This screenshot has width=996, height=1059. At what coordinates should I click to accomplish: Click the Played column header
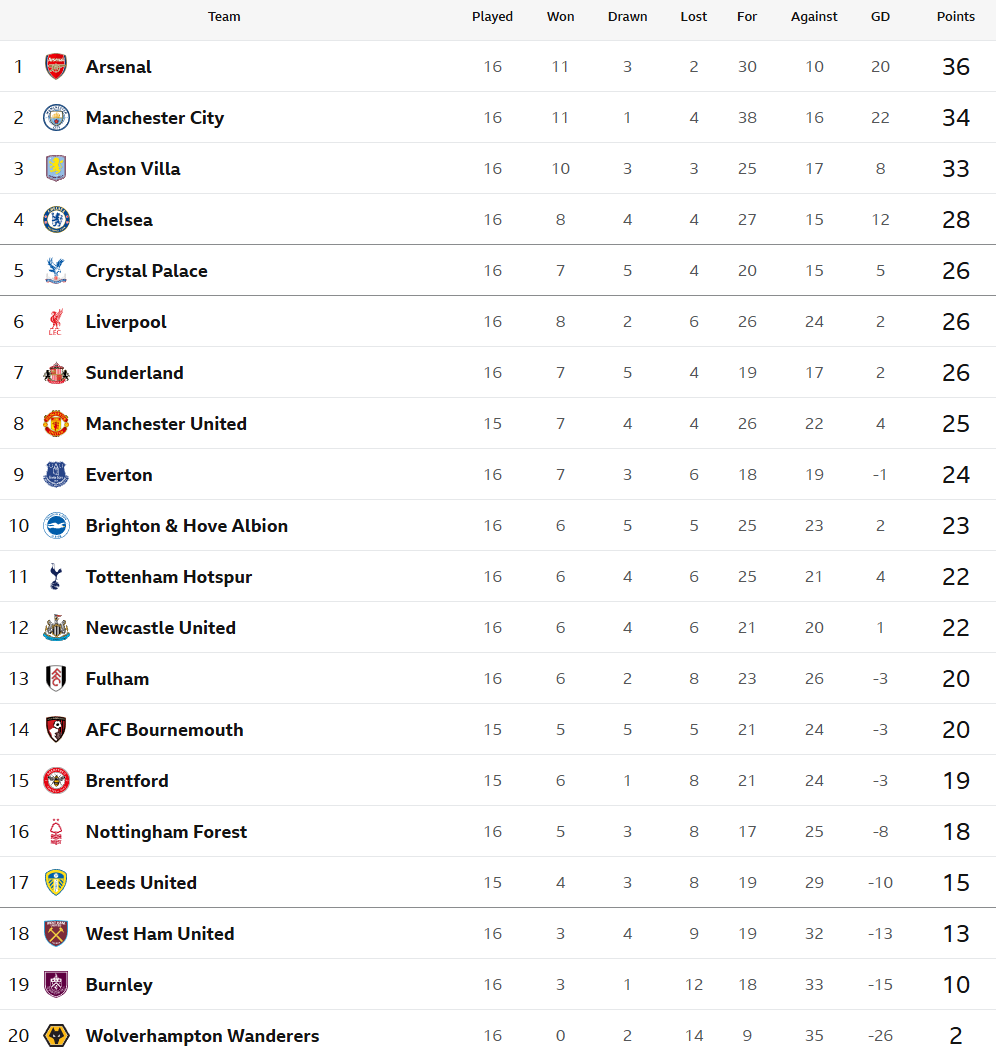click(x=492, y=17)
